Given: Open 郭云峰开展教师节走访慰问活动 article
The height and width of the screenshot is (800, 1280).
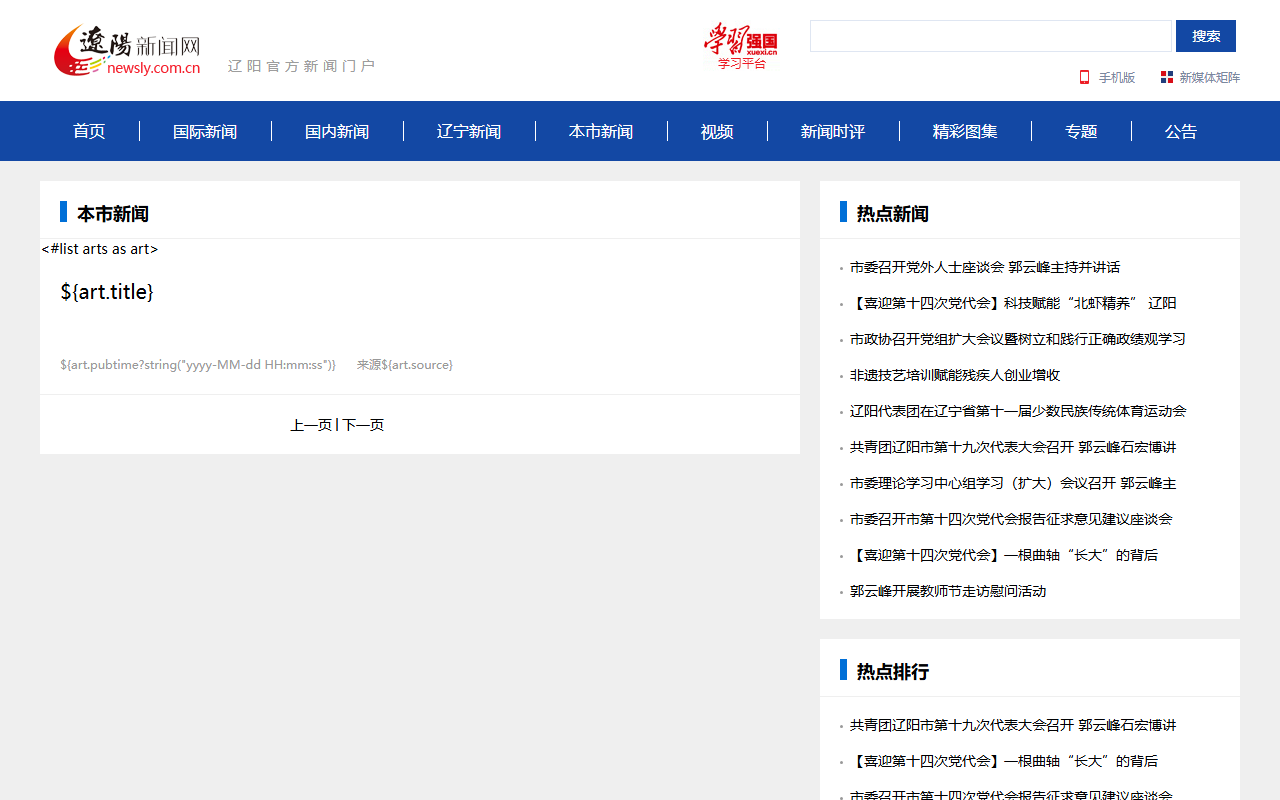Looking at the screenshot, I should (x=948, y=591).
